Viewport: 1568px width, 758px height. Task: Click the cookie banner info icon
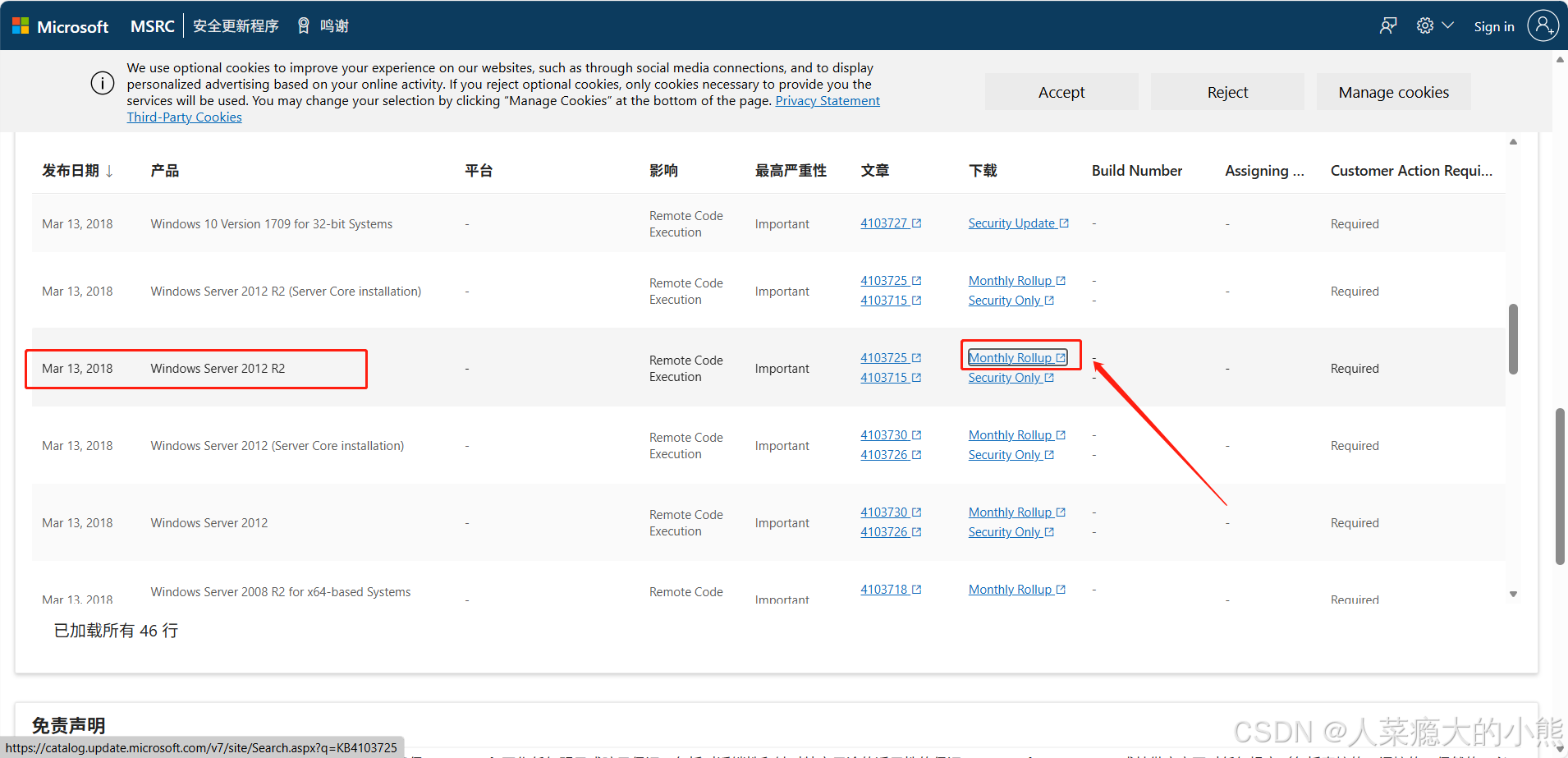tap(103, 84)
